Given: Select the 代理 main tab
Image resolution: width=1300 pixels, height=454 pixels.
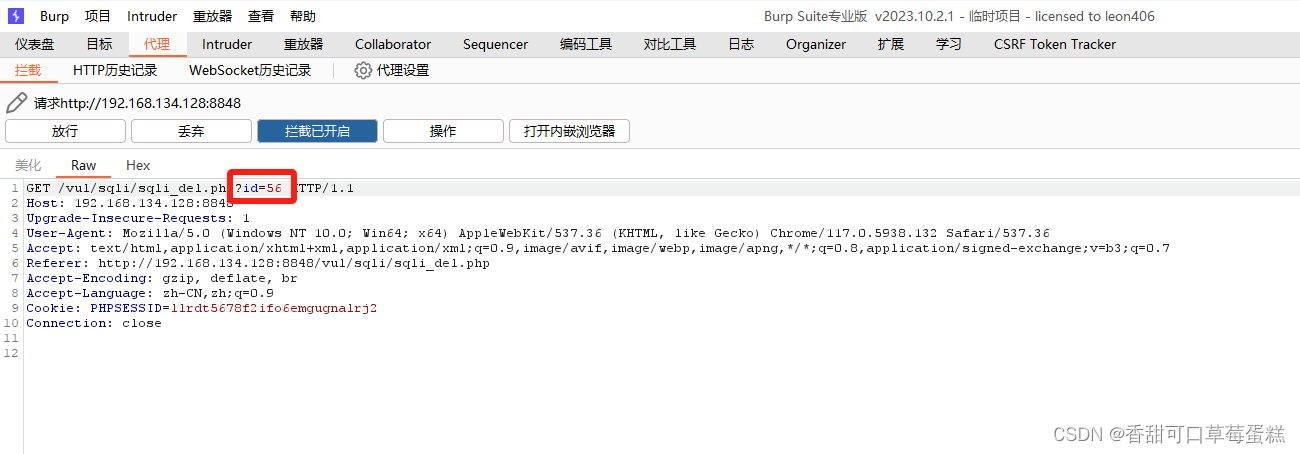Looking at the screenshot, I should coord(157,44).
